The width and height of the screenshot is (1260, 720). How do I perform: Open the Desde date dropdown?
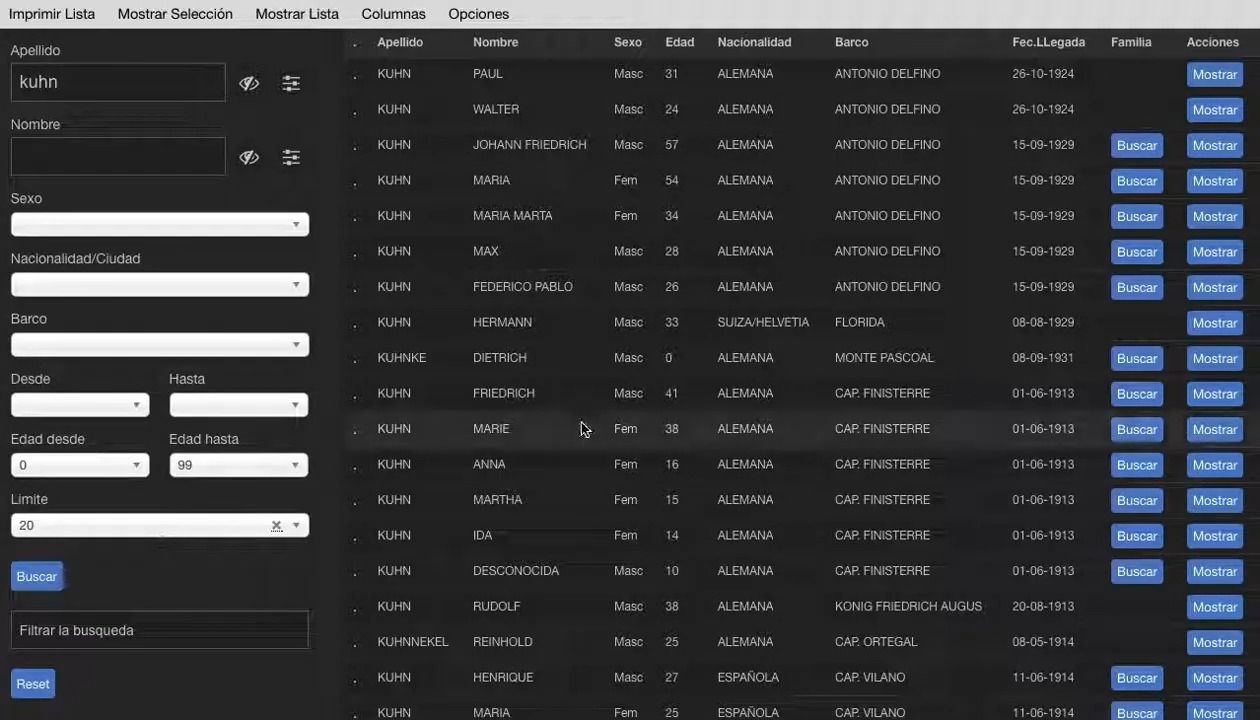tap(80, 405)
